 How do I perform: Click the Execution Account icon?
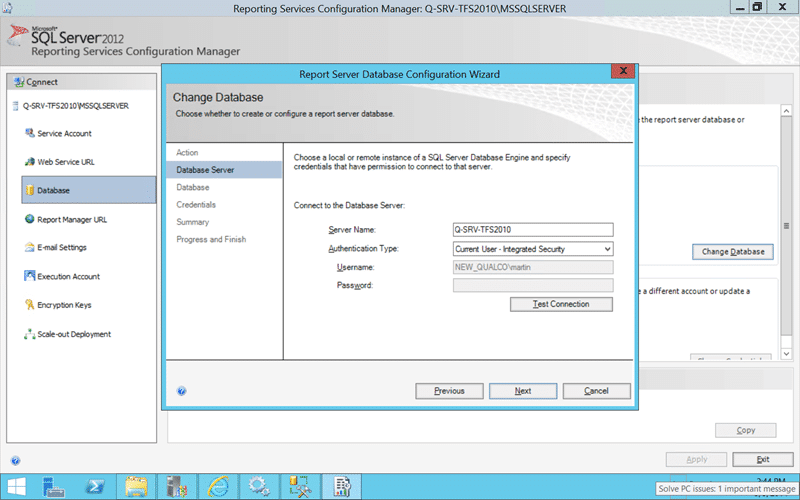[x=30, y=276]
